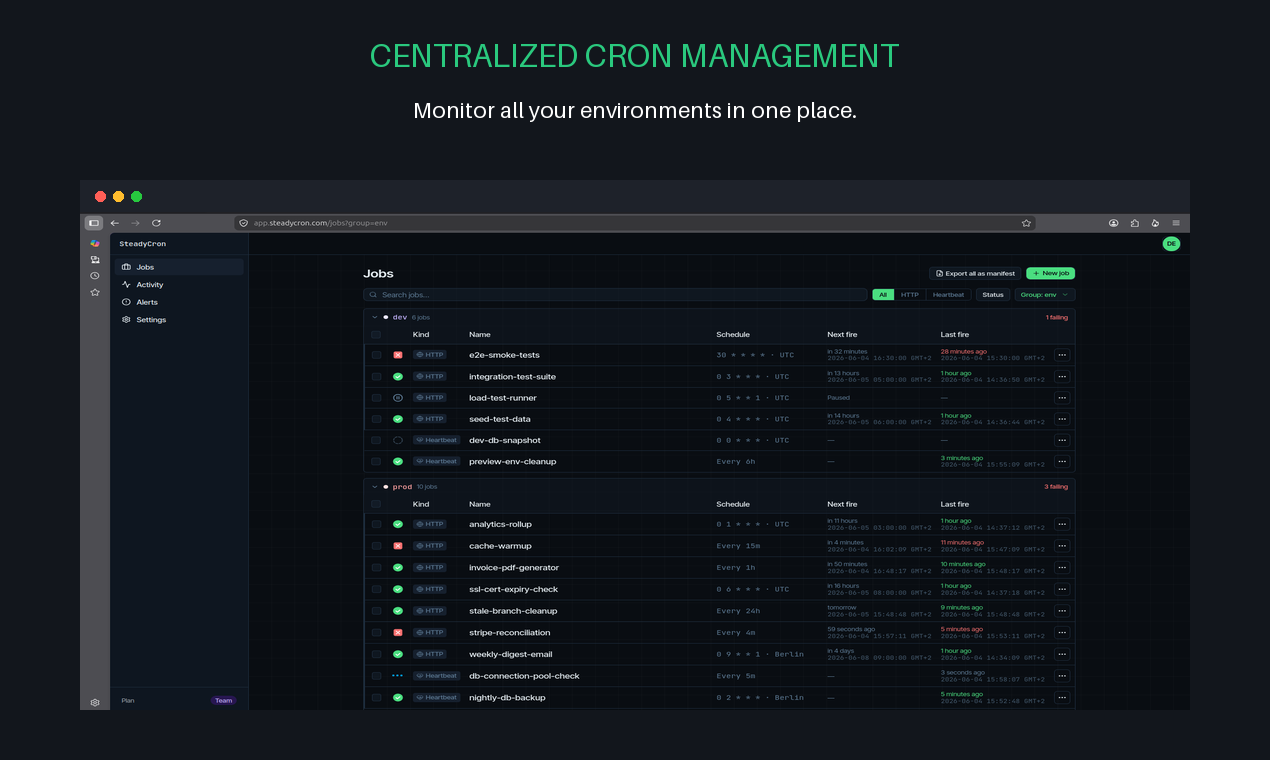Select the All filter tab

pos(883,295)
